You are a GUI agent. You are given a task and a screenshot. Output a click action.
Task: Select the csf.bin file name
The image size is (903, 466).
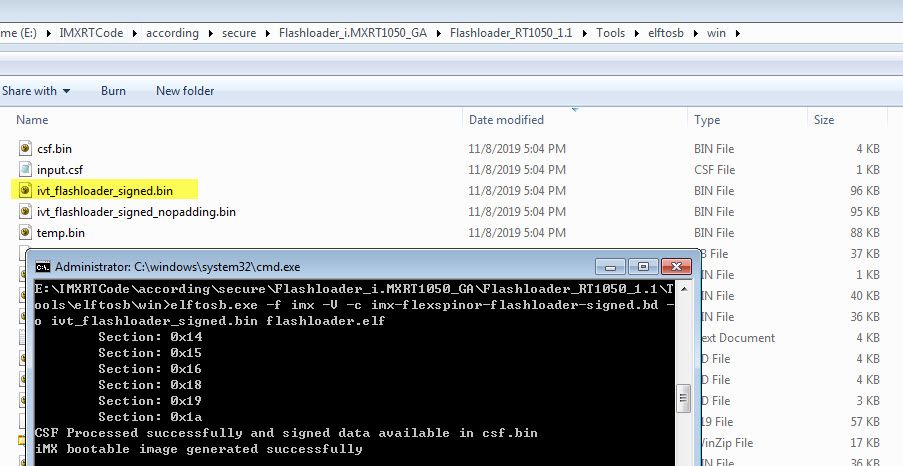54,149
